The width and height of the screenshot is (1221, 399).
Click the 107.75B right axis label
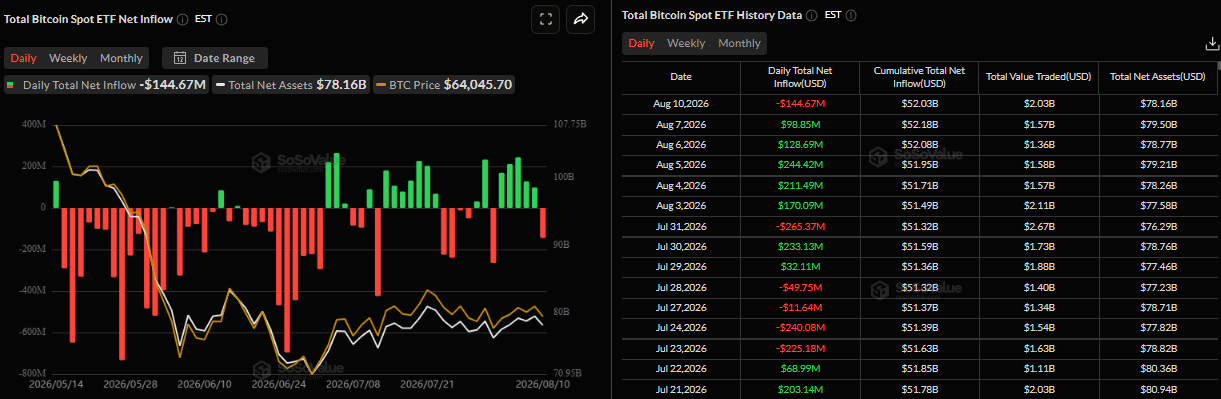[x=570, y=124]
